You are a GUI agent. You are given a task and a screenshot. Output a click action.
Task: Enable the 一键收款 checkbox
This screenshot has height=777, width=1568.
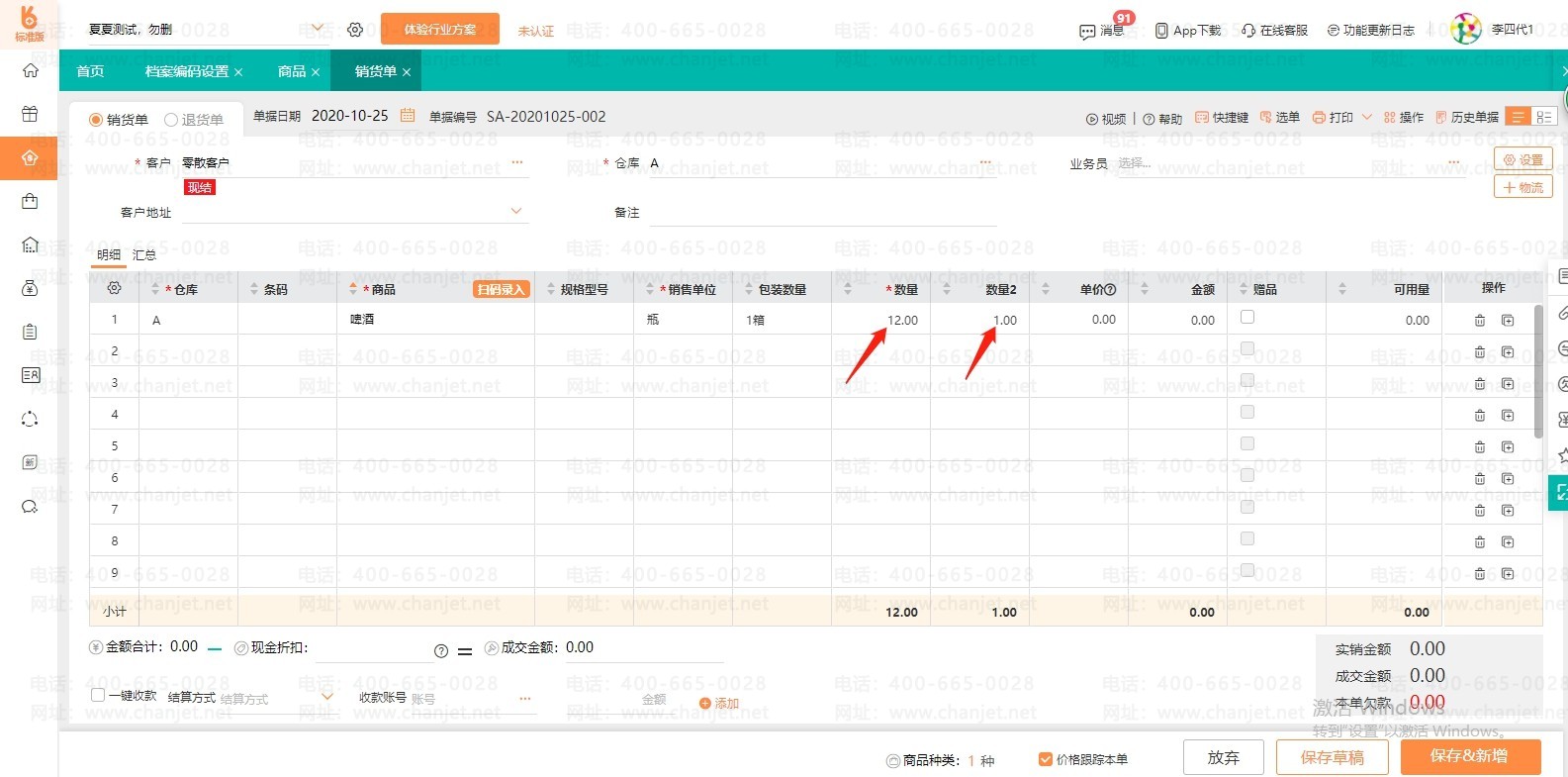click(98, 695)
